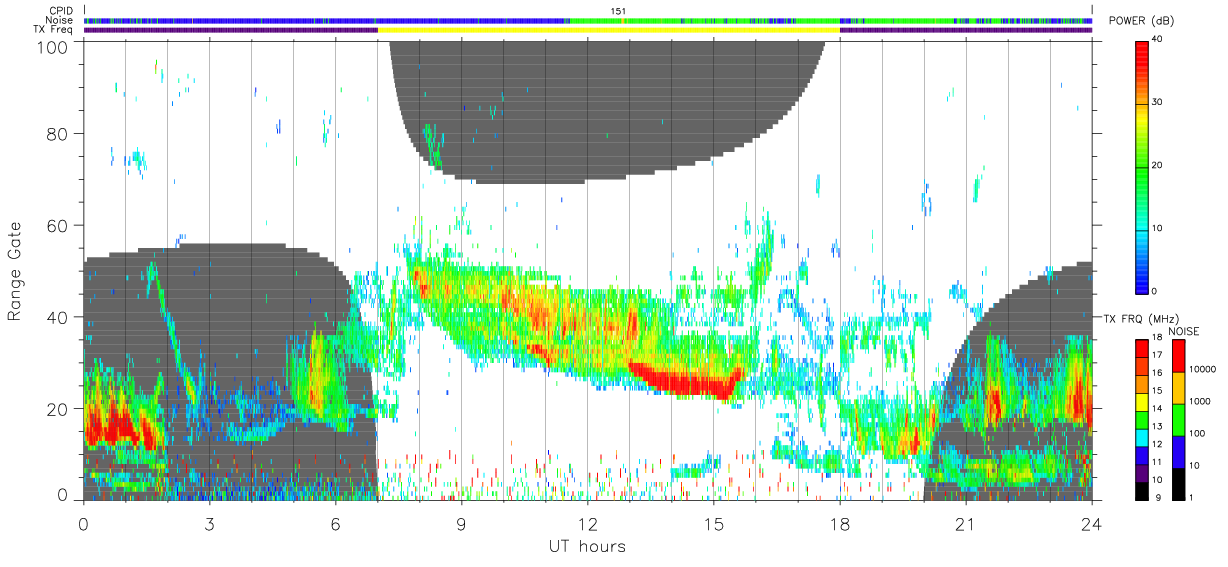Click the CPID value '151'

618,11
